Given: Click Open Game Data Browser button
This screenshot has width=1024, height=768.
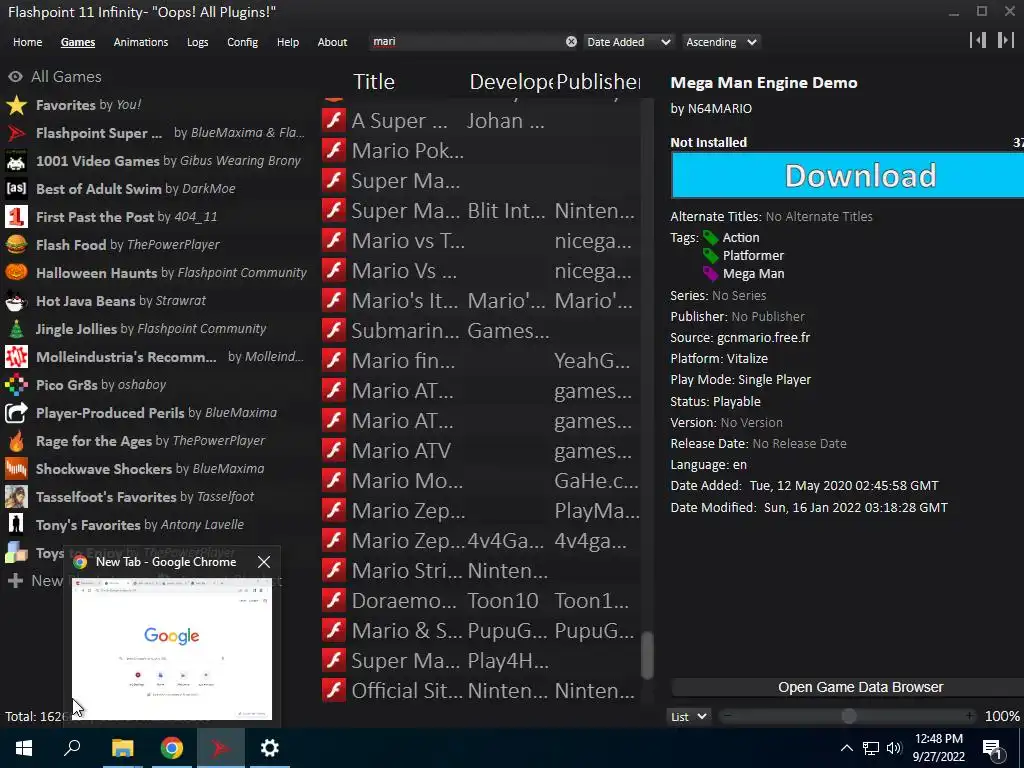Looking at the screenshot, I should tap(847, 687).
